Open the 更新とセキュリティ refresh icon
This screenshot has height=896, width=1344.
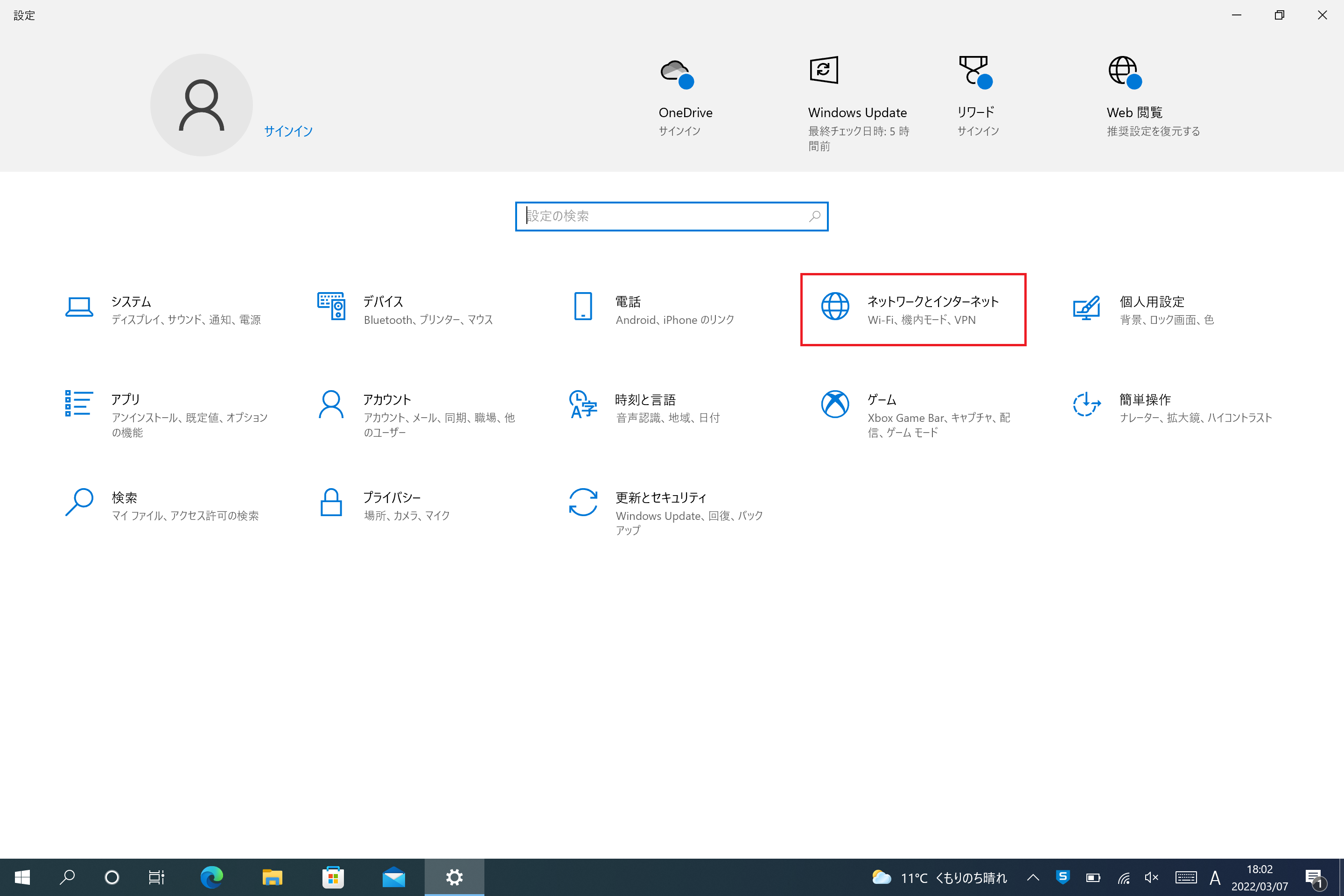(x=583, y=502)
